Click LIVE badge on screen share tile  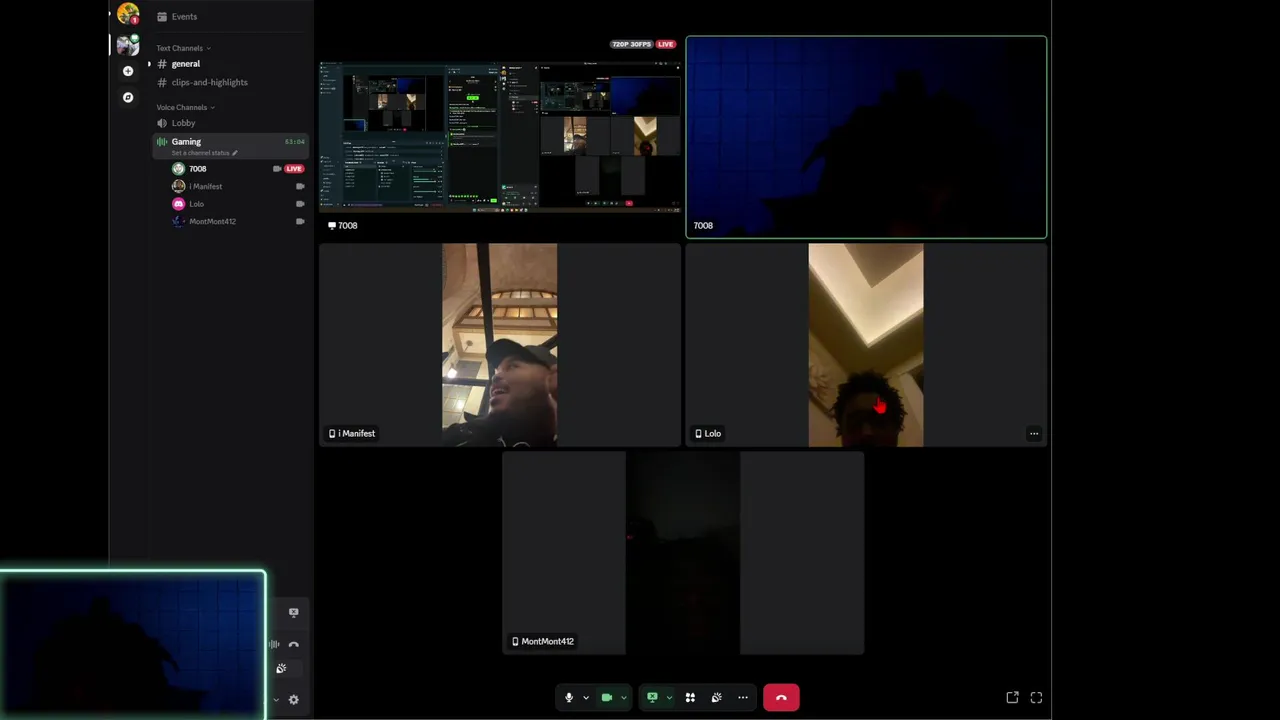point(666,44)
